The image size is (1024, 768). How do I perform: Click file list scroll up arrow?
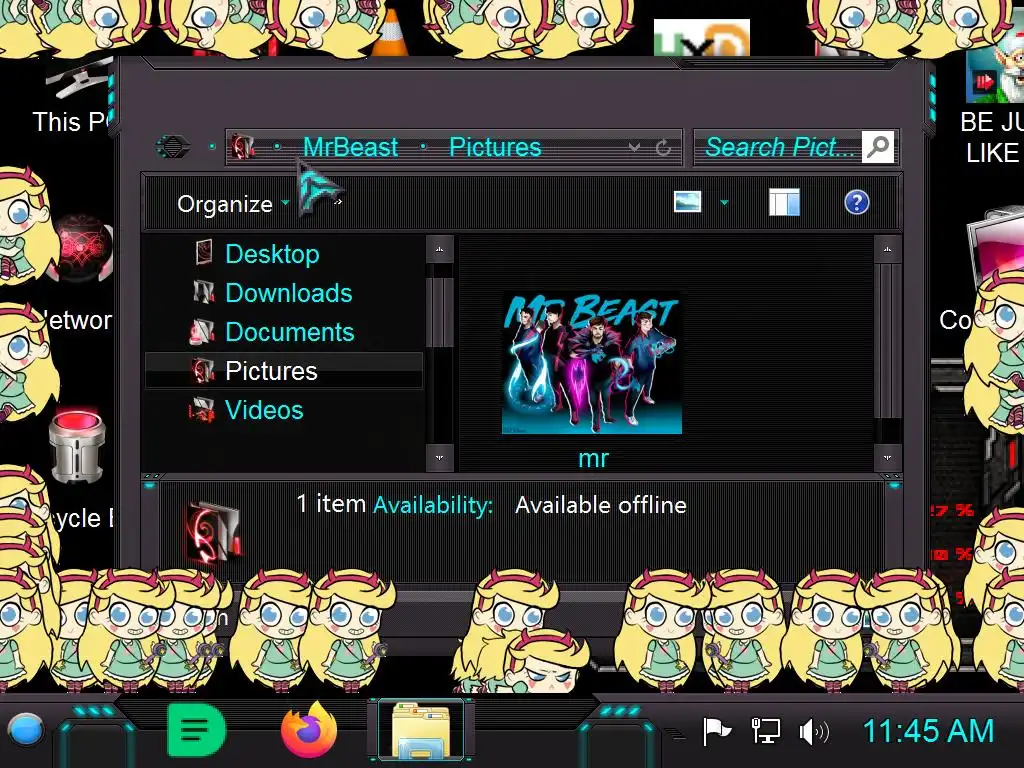pyautogui.click(x=887, y=249)
